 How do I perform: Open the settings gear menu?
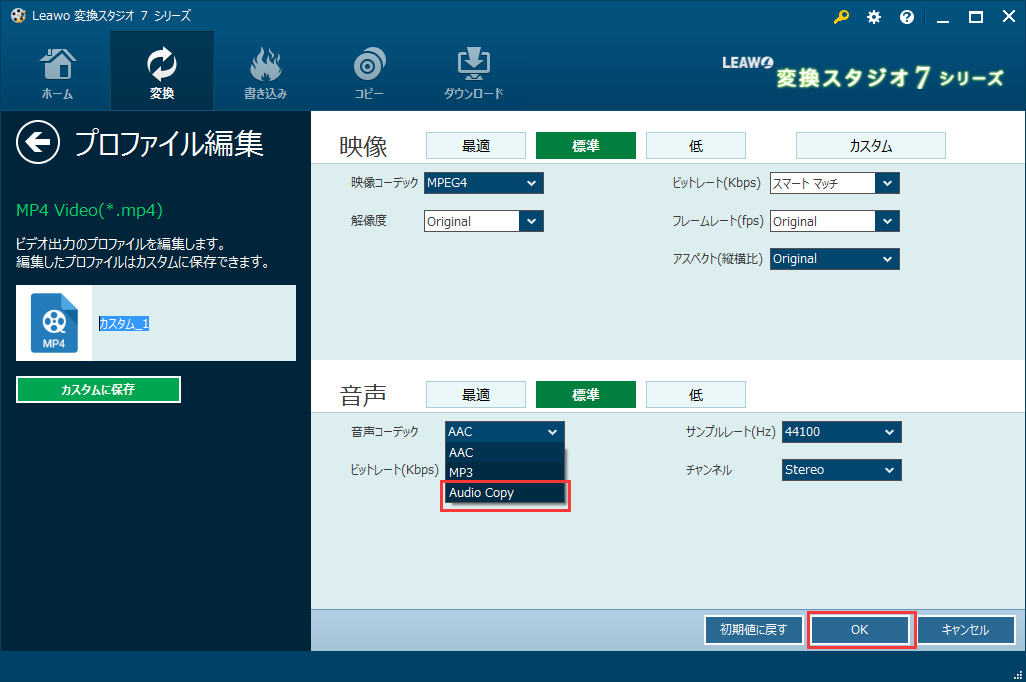point(873,16)
